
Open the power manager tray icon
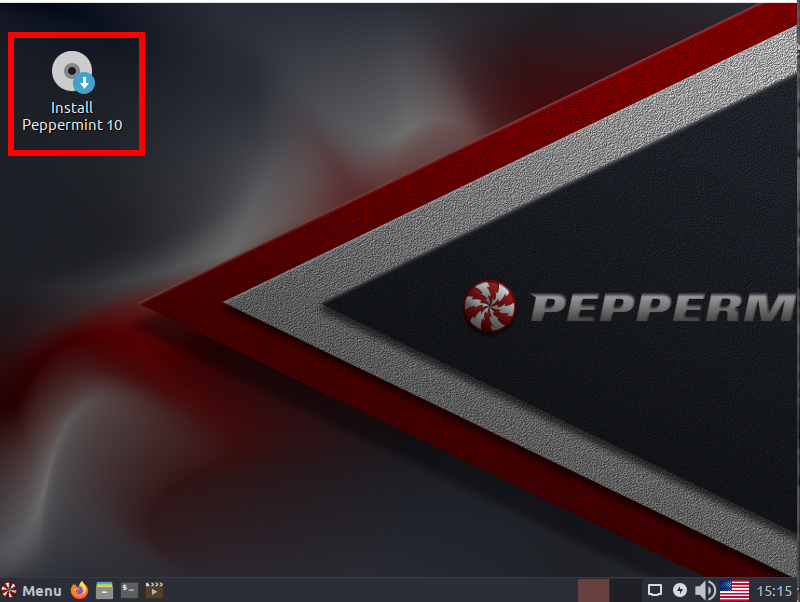coord(680,590)
